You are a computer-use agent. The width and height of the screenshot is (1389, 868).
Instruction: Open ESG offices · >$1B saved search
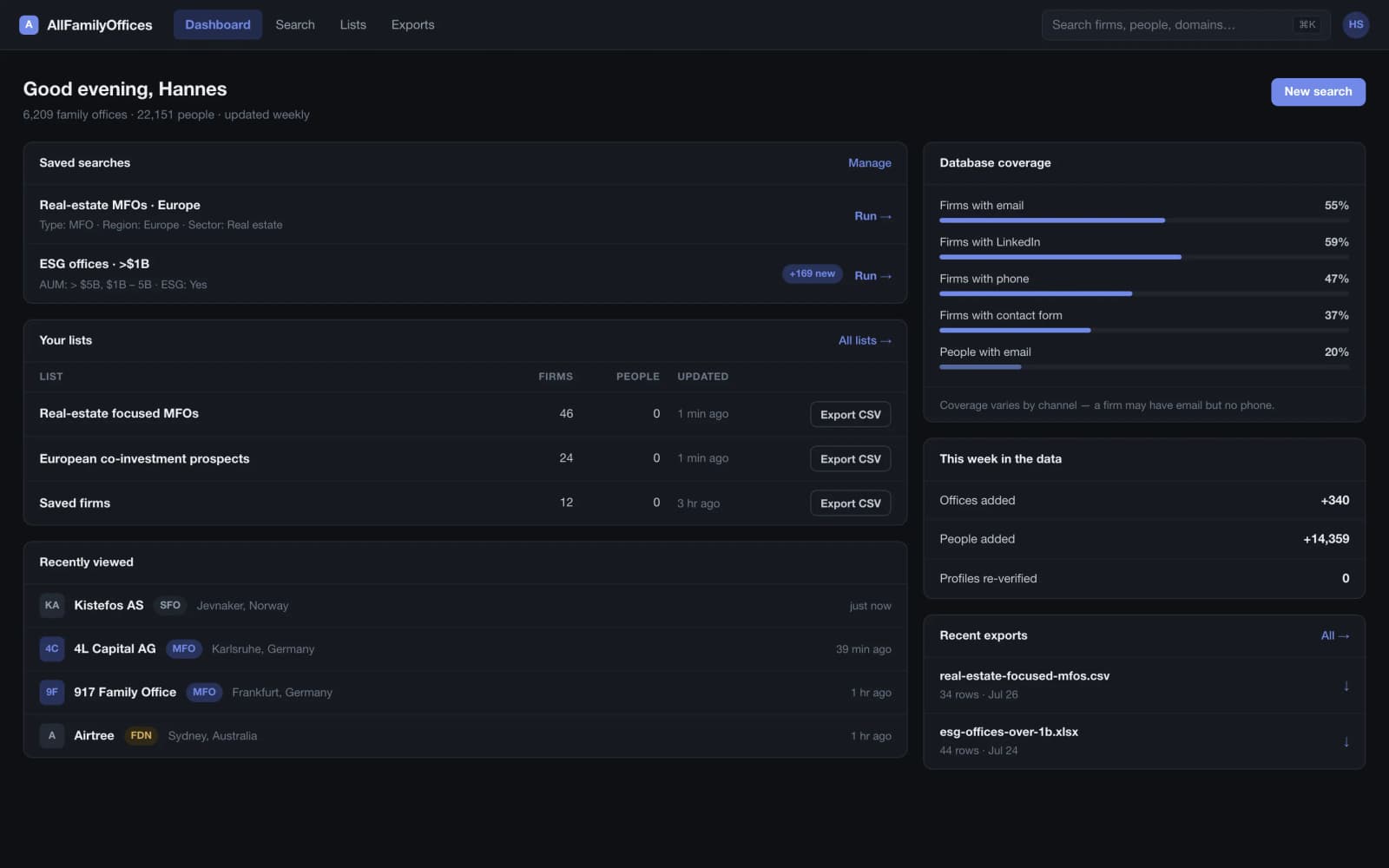[94, 264]
